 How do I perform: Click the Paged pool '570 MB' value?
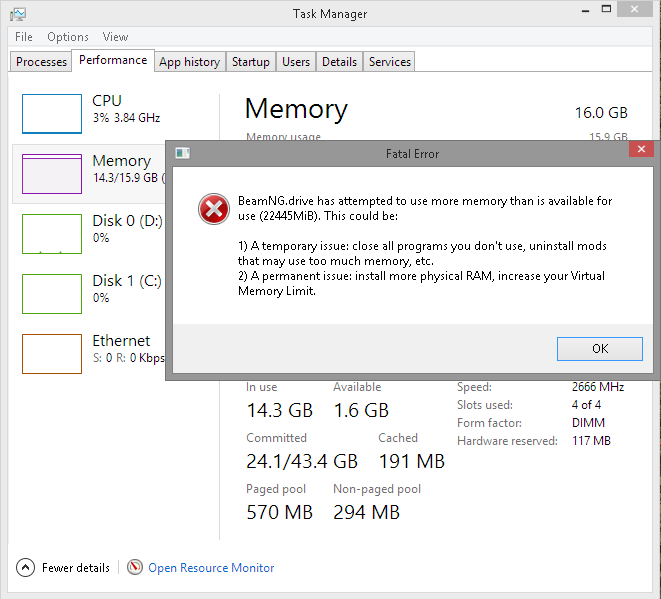click(x=279, y=512)
